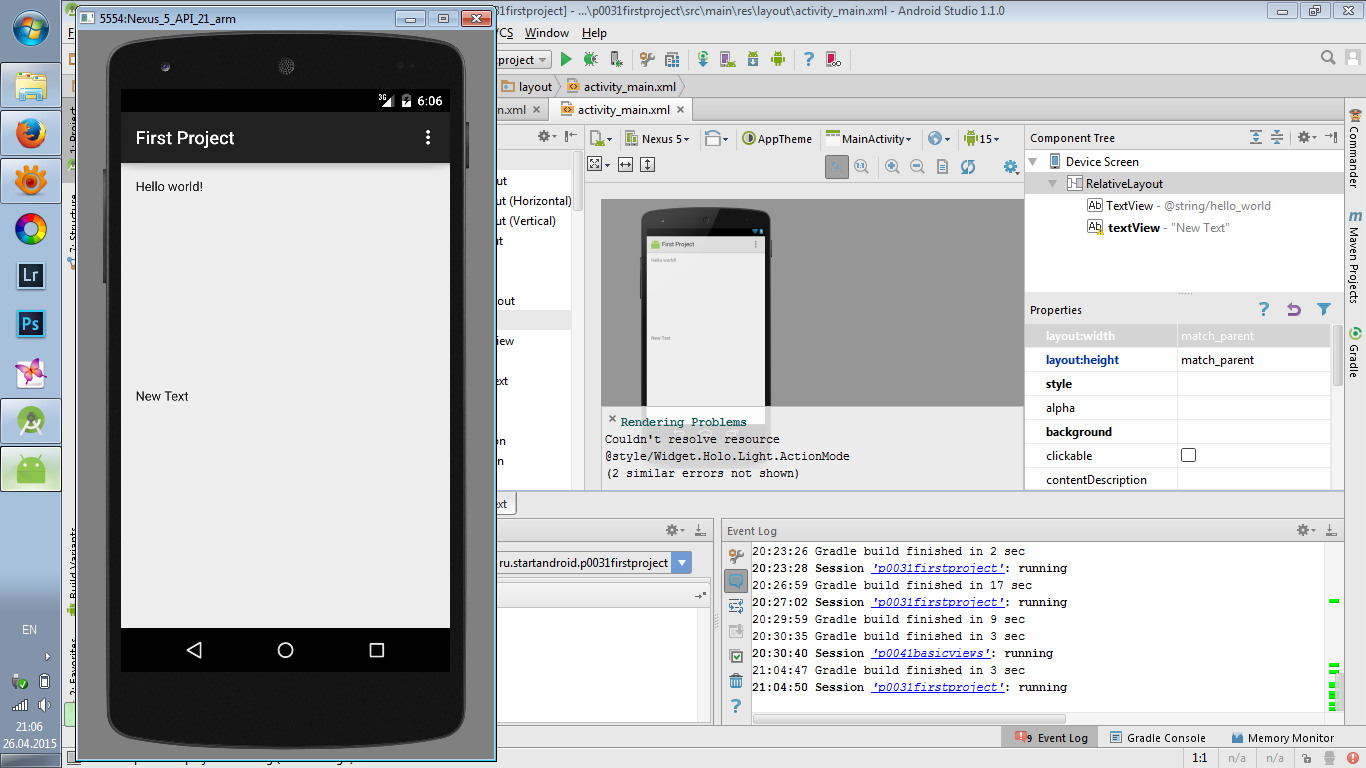The height and width of the screenshot is (768, 1366).
Task: Open the Help menu
Action: pyautogui.click(x=594, y=33)
